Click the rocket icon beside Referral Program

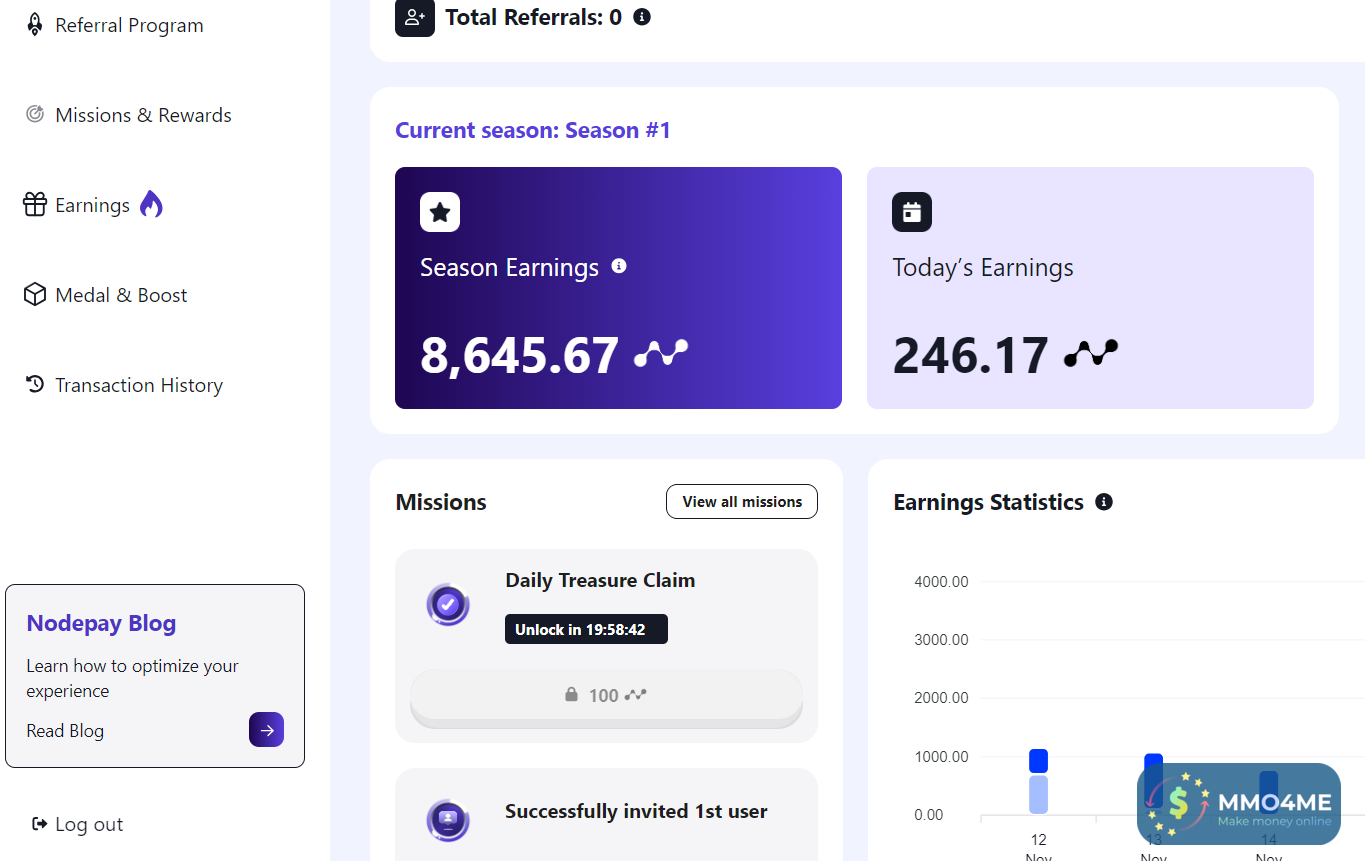point(35,25)
